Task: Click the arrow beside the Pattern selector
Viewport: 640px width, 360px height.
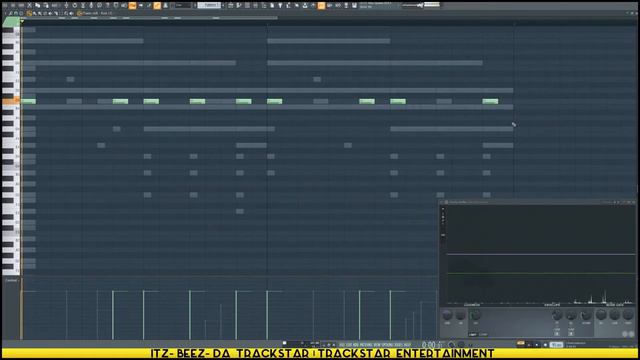Action: tap(223, 5)
